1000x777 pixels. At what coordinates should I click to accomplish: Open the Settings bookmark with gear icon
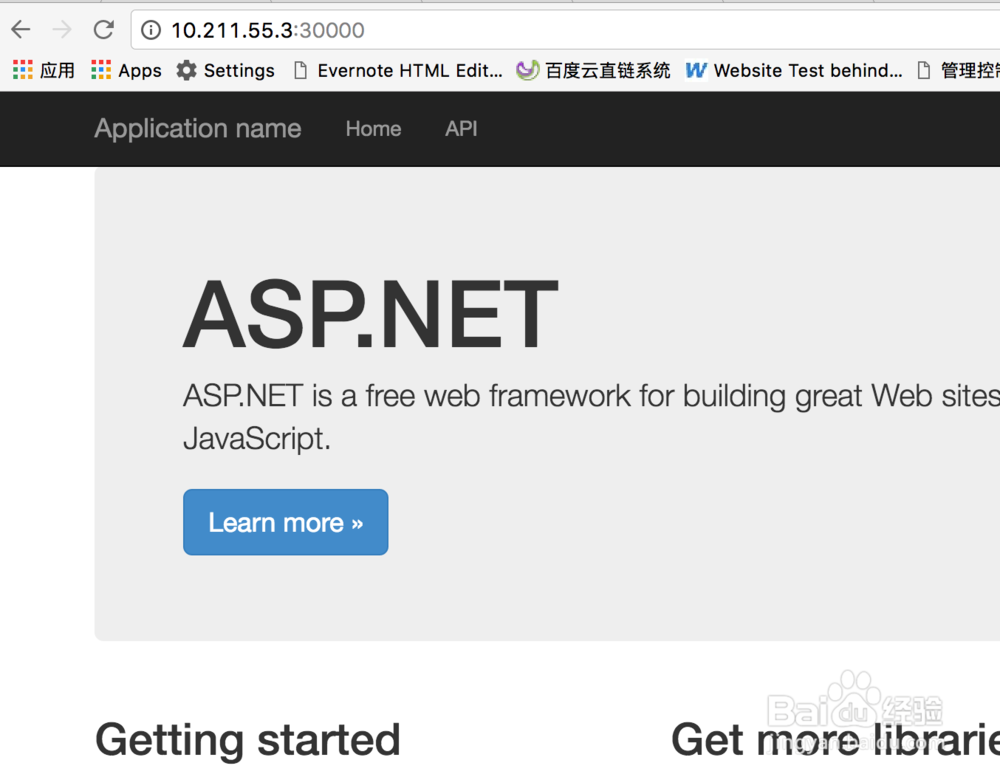click(x=226, y=70)
